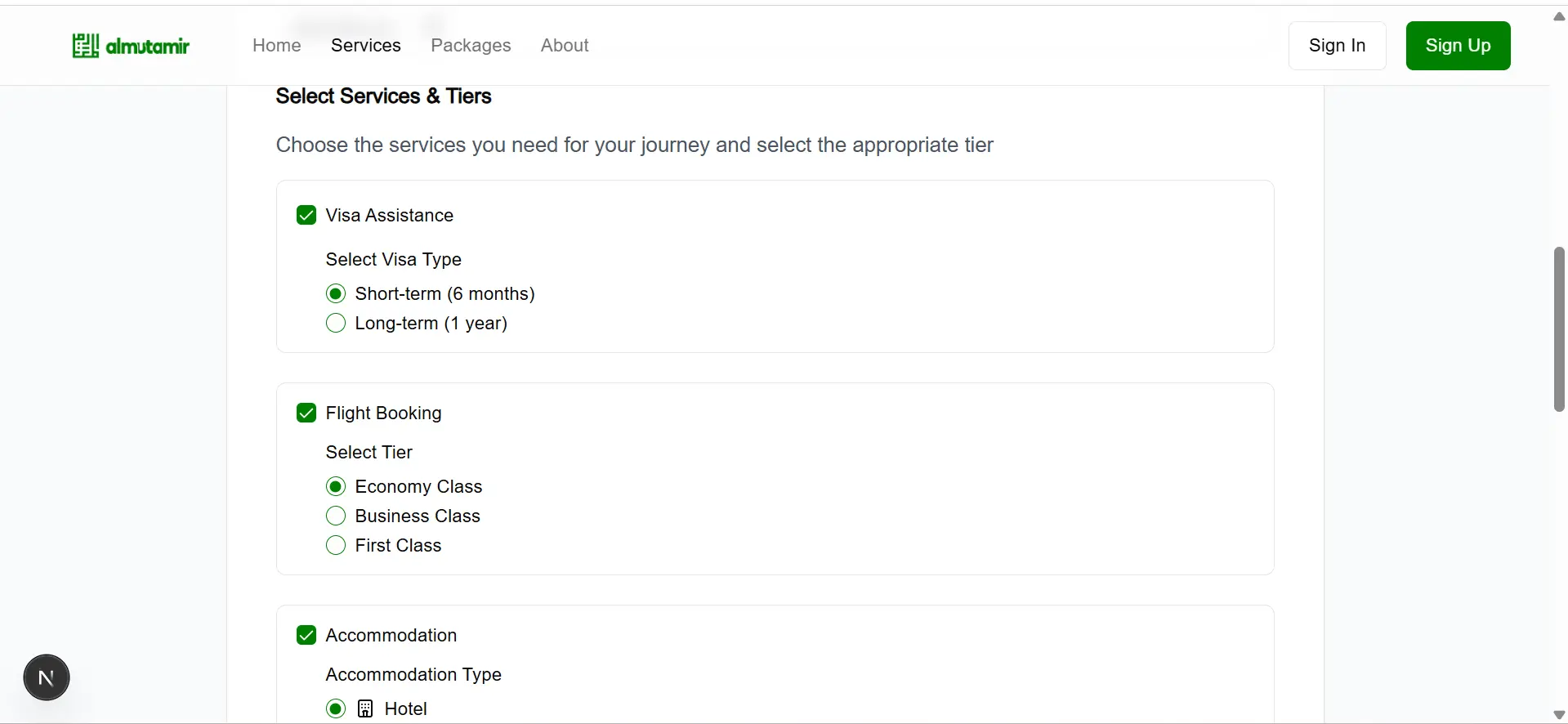
Task: Click the scrollbar down arrow
Action: click(1559, 714)
